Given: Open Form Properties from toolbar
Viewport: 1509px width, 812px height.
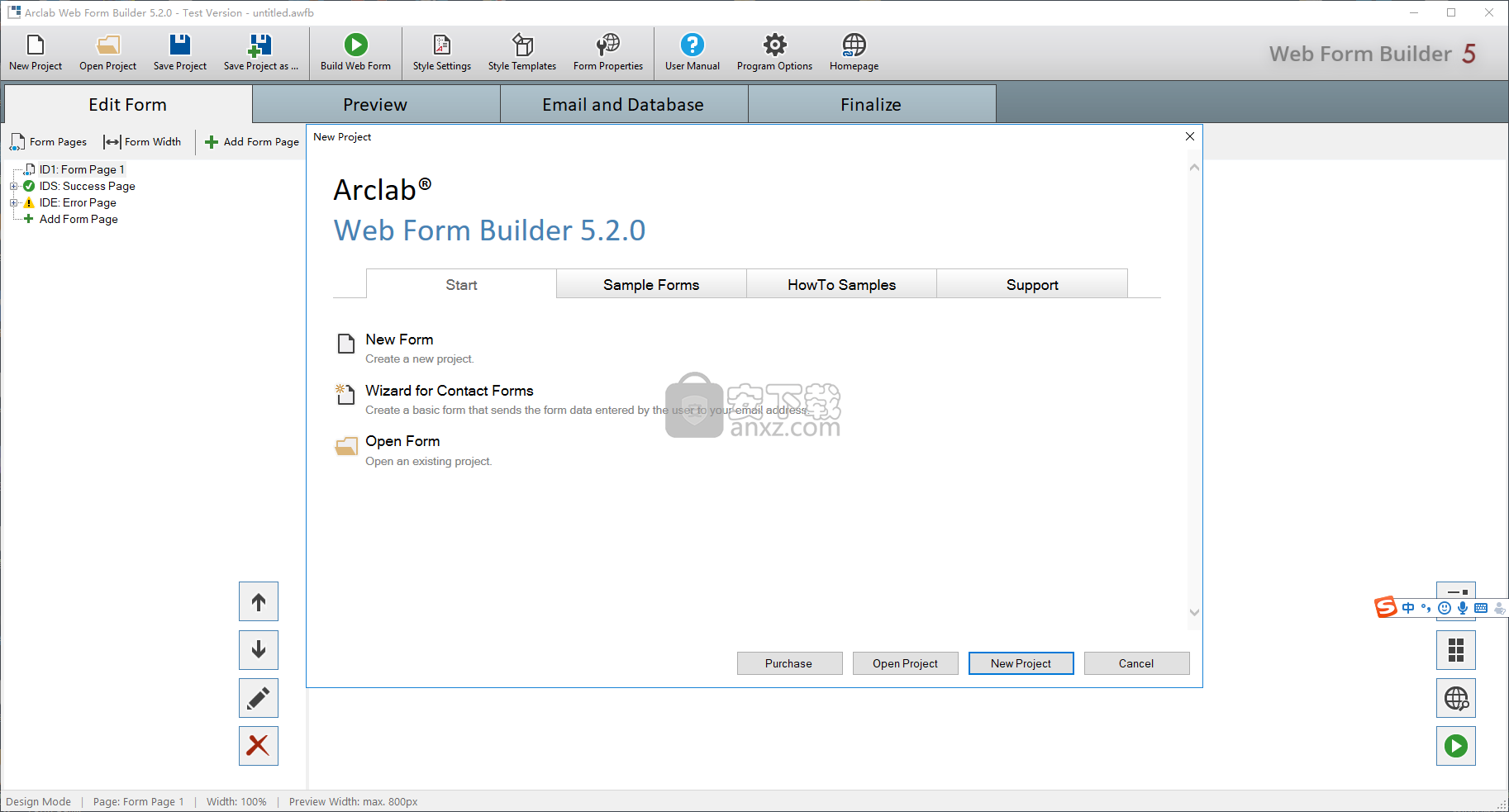Looking at the screenshot, I should 608,53.
